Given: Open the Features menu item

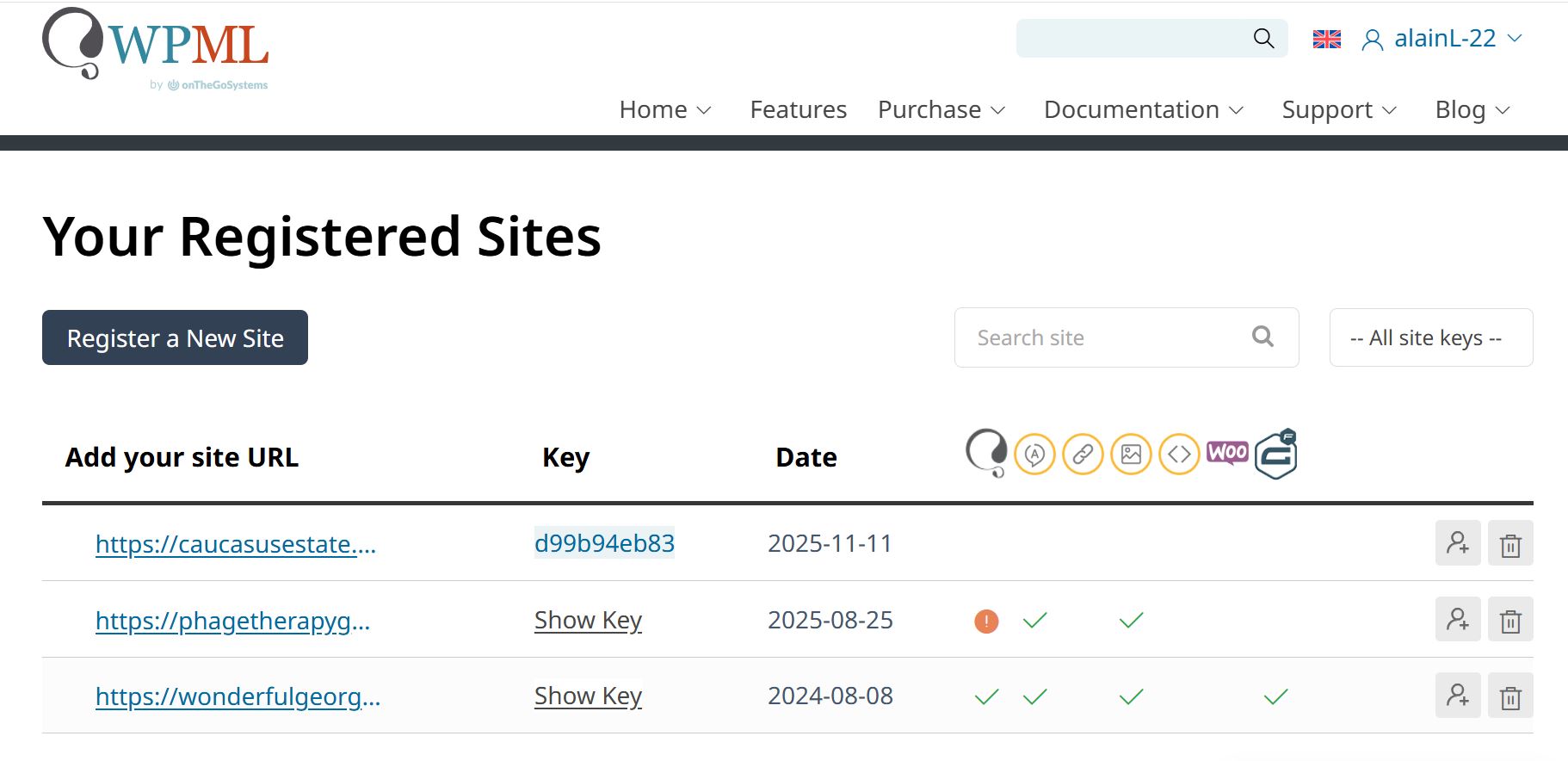Looking at the screenshot, I should coord(798,110).
